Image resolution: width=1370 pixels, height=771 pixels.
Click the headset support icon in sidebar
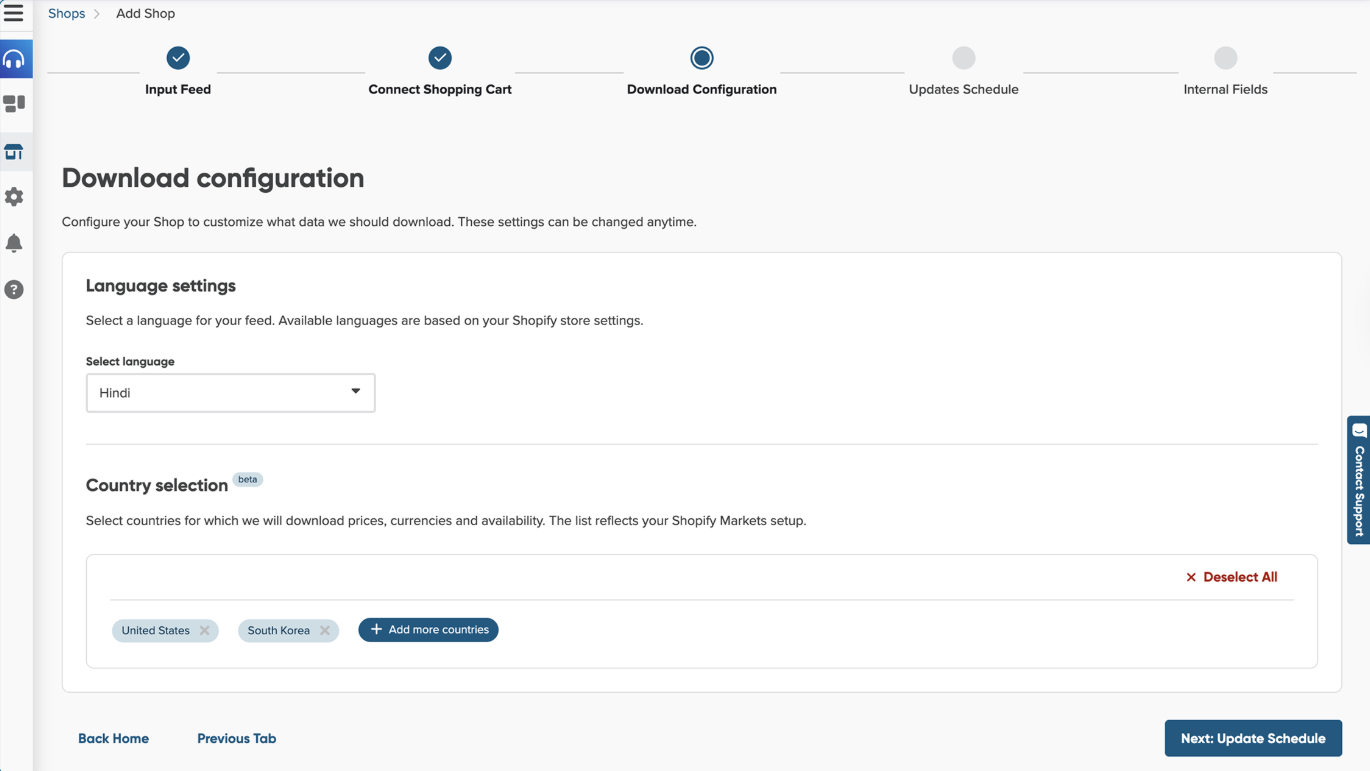[15, 60]
